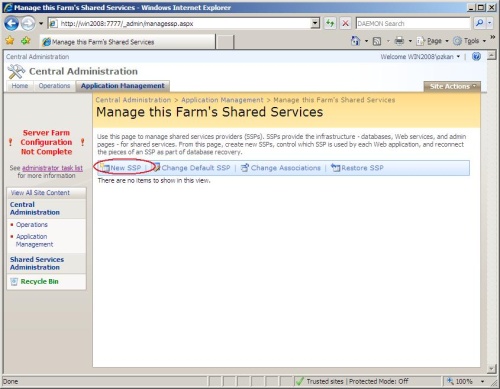Click the red Stop loading icon
Screen dimensions: 500x389
tap(346, 23)
